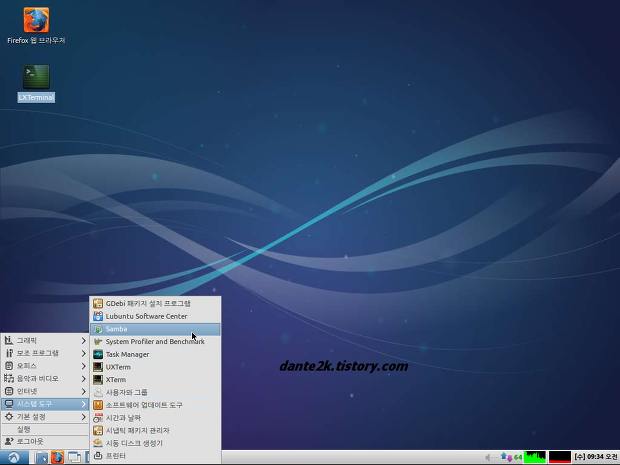Click the 시간과 날짜 clock icon
Screen dimensions: 620x465
[x=98, y=418]
